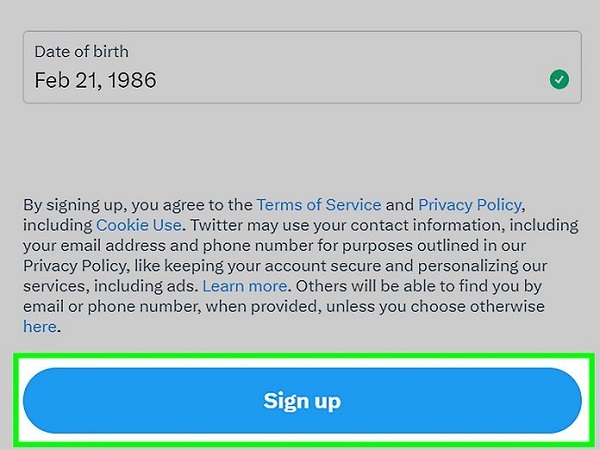Click the Date of birth field
Screen dimensions: 600x450
[x=302, y=67]
